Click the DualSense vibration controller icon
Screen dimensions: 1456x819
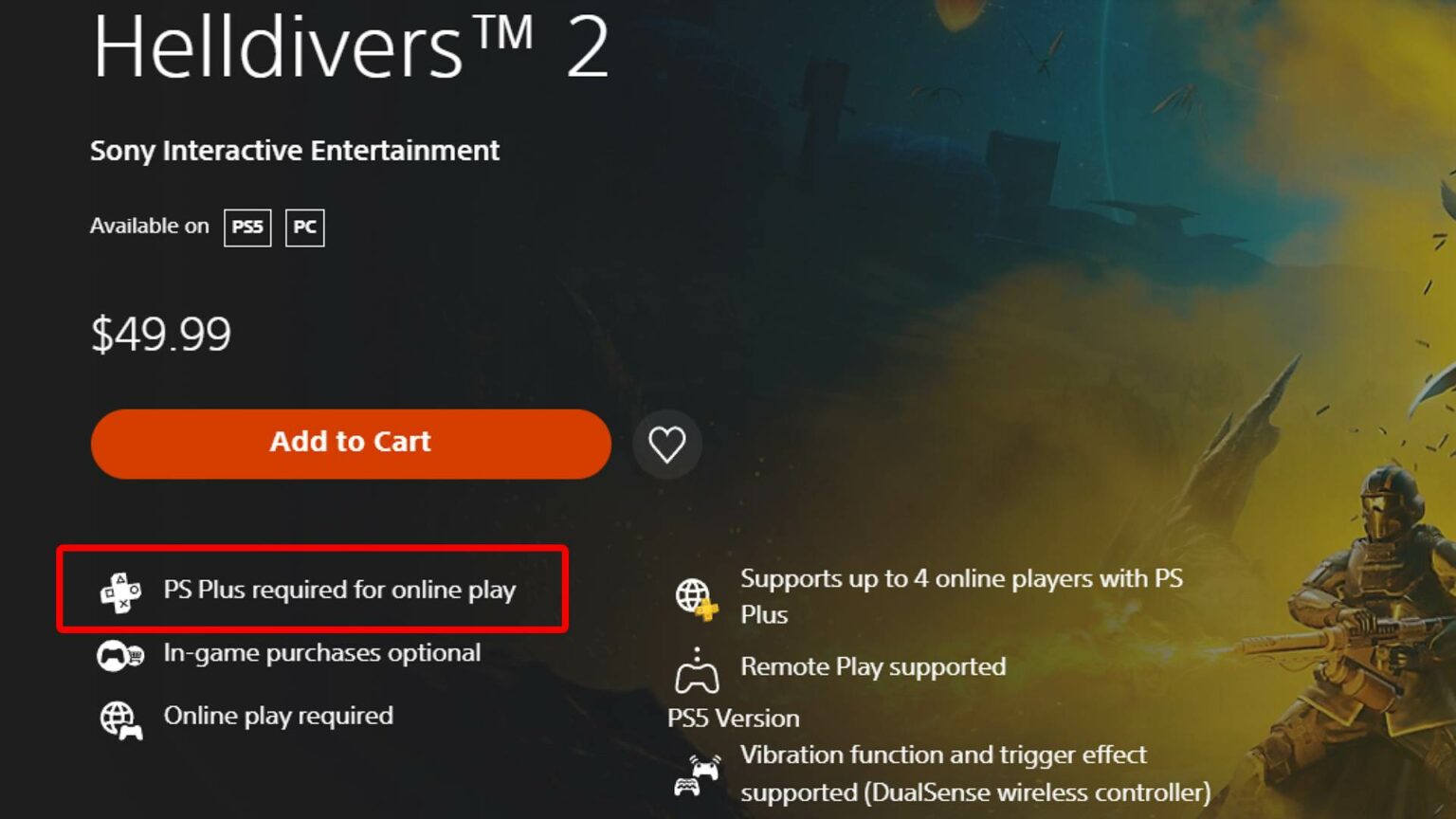click(697, 774)
